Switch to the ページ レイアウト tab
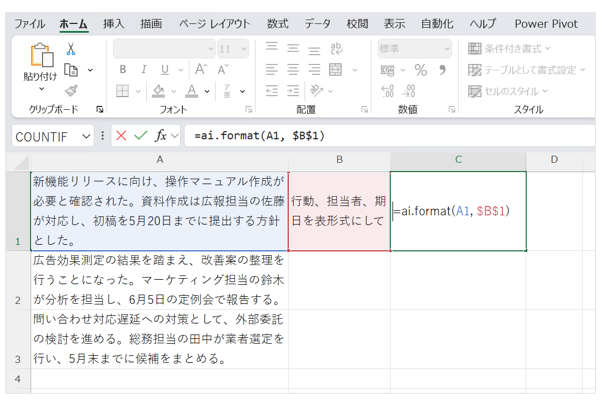The height and width of the screenshot is (402, 602). [215, 24]
